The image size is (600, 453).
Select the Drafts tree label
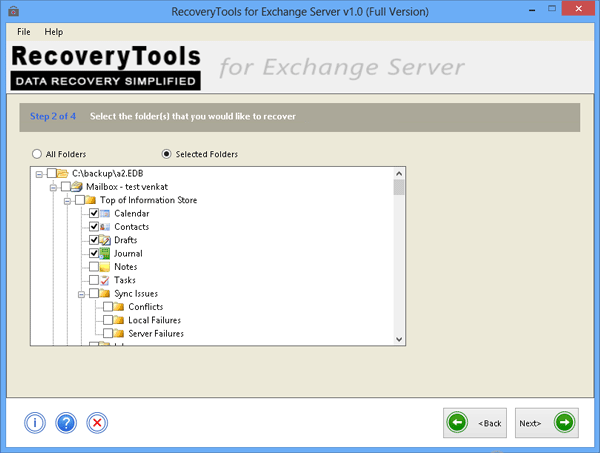coord(126,240)
